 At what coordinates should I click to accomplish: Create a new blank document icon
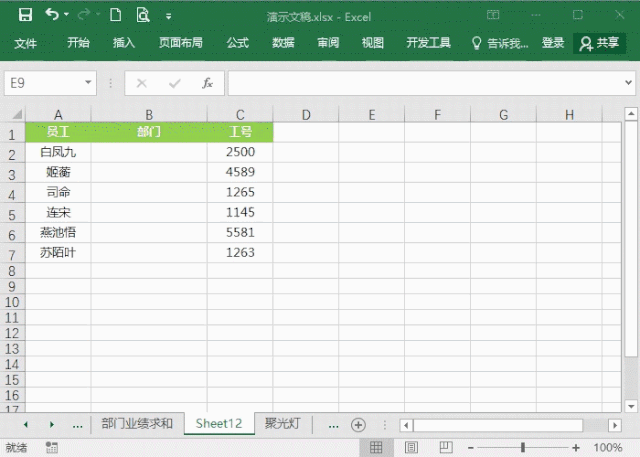pyautogui.click(x=116, y=15)
